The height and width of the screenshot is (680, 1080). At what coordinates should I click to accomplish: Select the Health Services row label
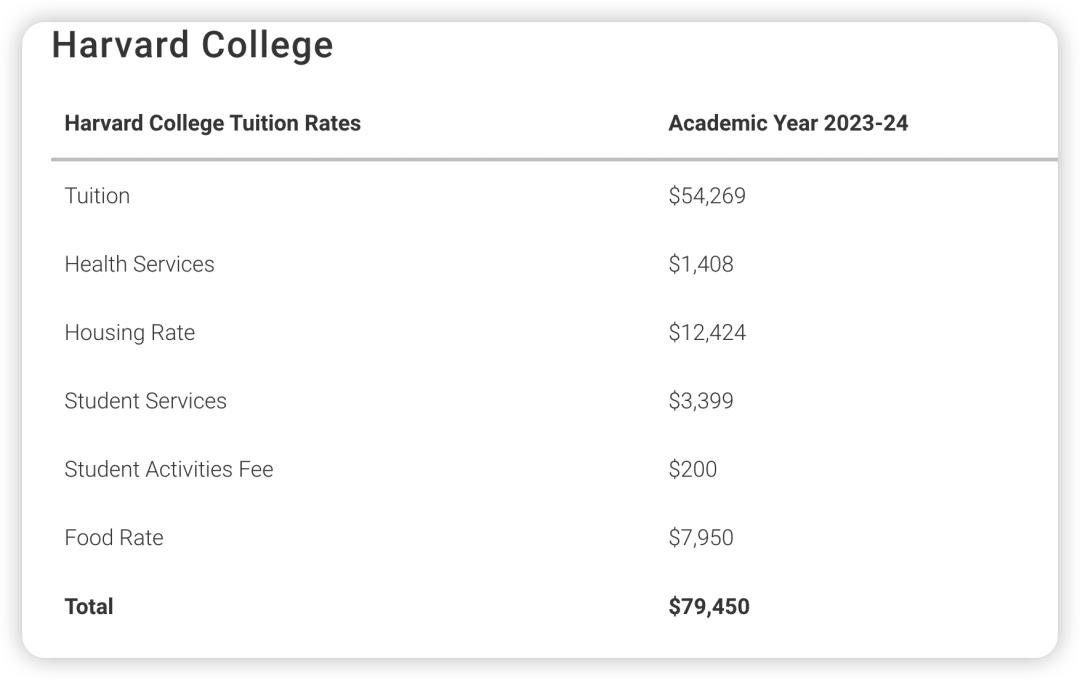coord(139,264)
